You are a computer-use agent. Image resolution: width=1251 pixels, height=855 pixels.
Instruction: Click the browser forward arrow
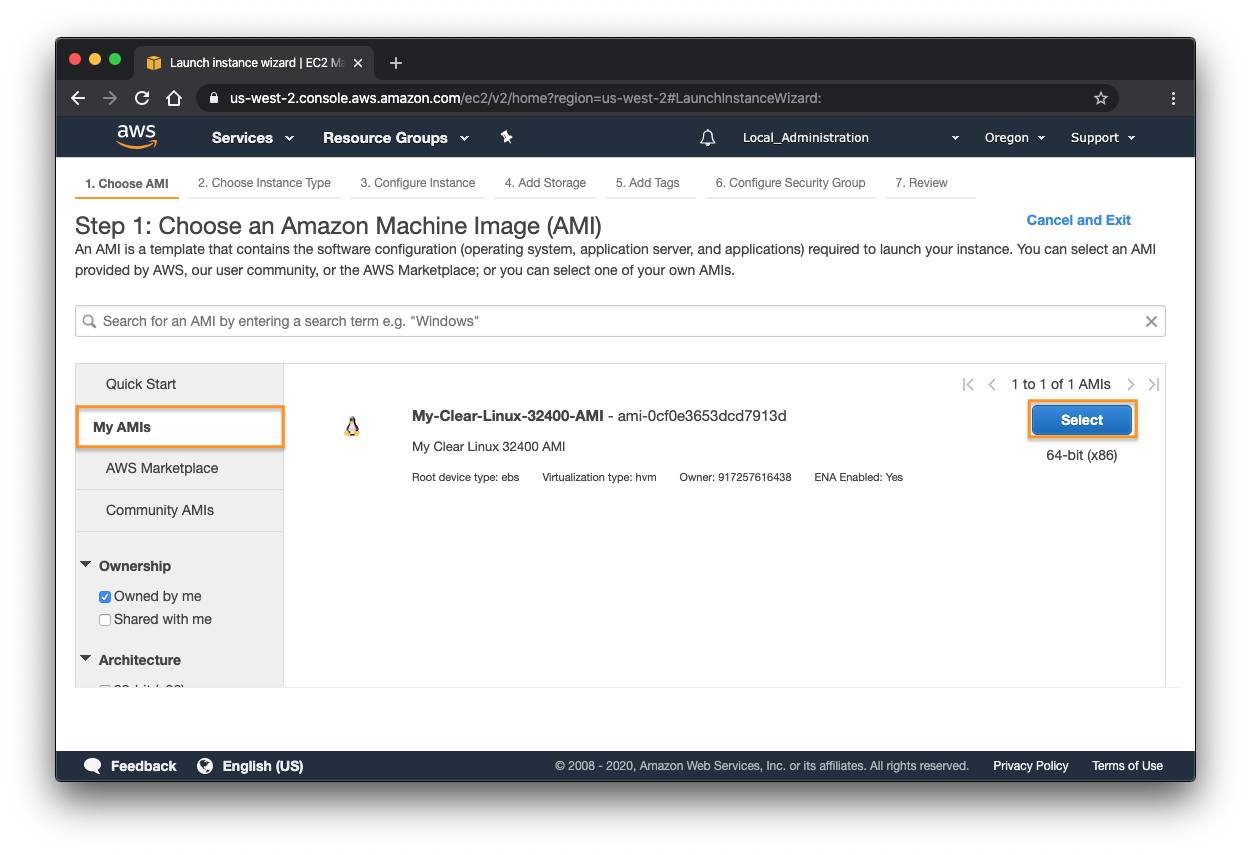point(110,98)
